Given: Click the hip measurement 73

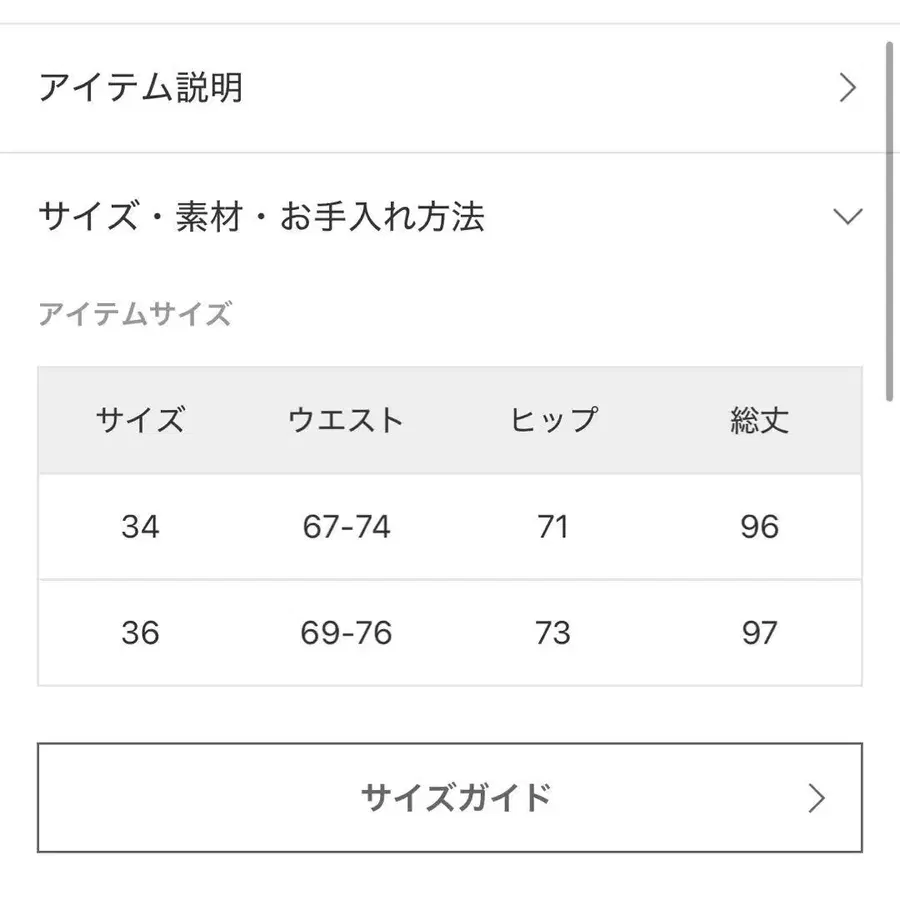Looking at the screenshot, I should click(554, 633).
